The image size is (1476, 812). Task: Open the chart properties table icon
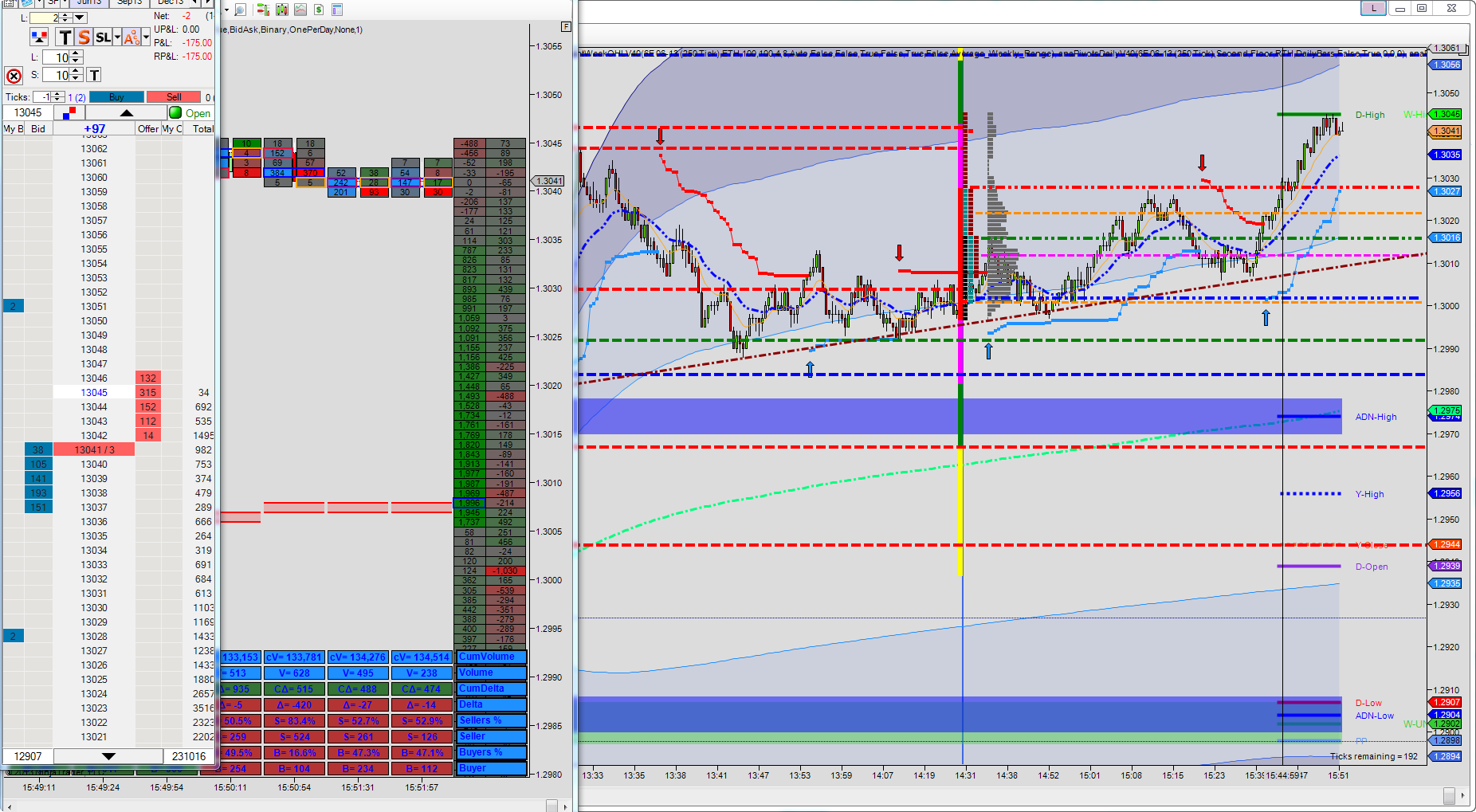pyautogui.click(x=337, y=10)
